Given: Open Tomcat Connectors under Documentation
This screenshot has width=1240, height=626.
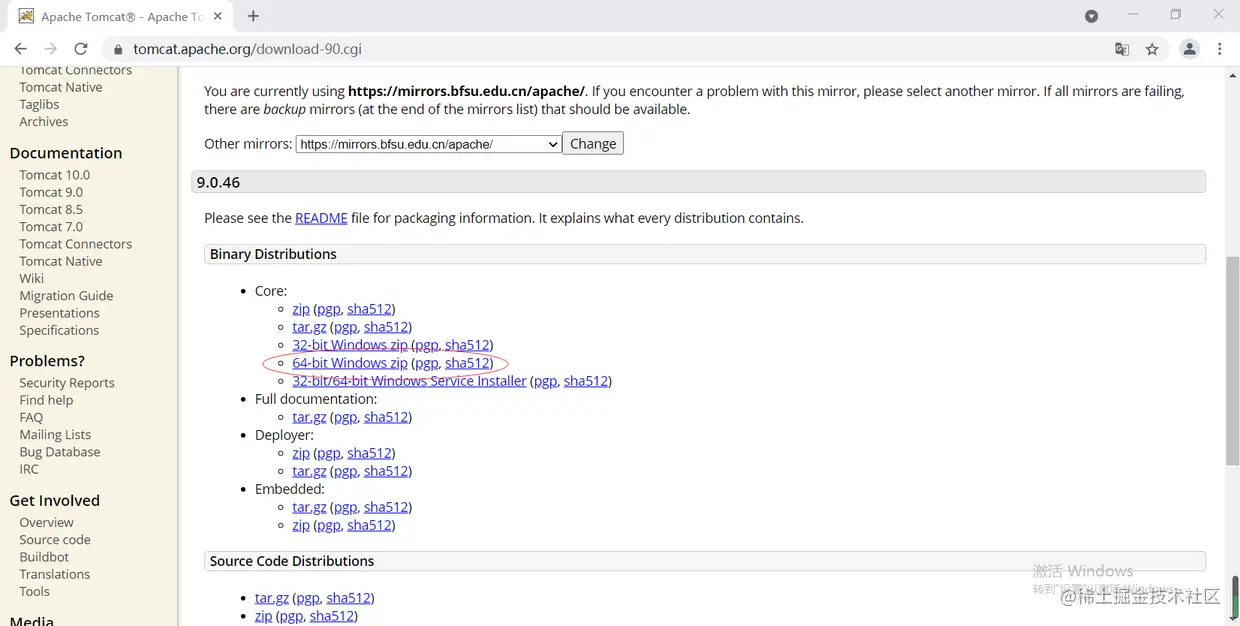Looking at the screenshot, I should coord(76,244).
